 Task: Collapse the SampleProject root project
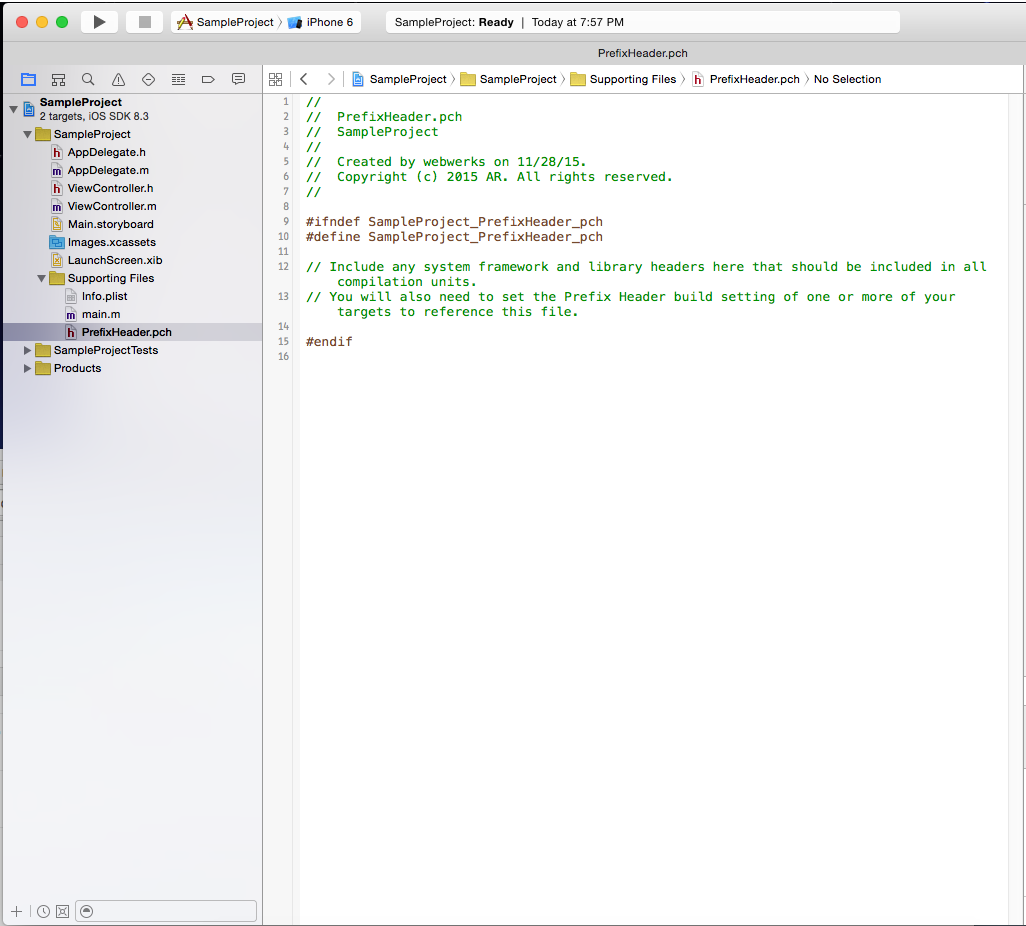13,109
